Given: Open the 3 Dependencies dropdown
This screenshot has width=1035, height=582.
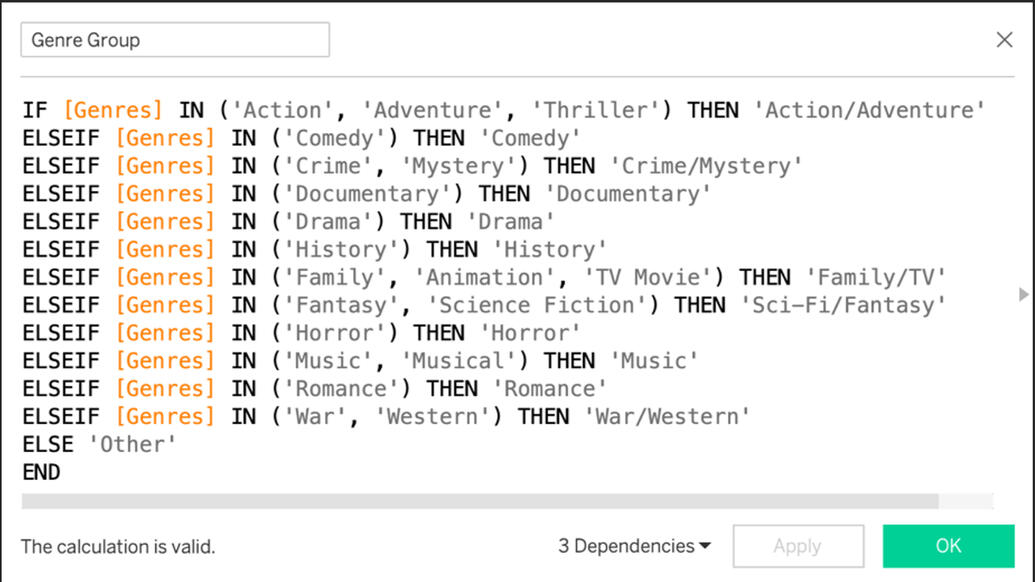Looking at the screenshot, I should pos(634,546).
